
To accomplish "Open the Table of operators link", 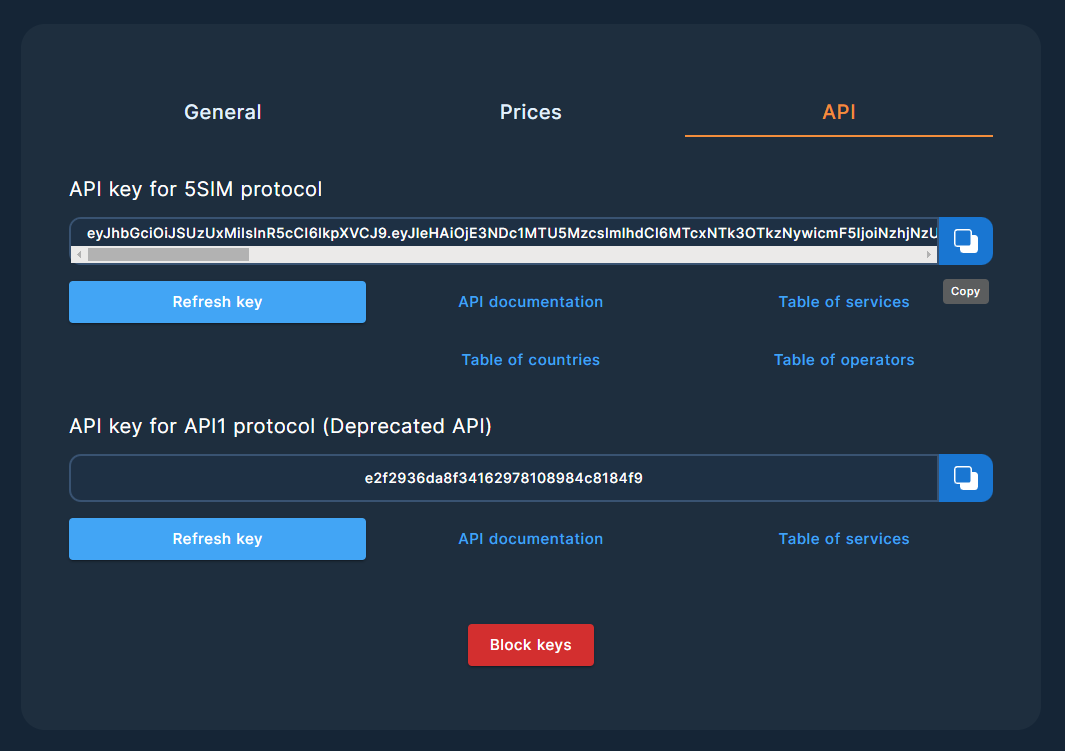I will coord(844,359).
